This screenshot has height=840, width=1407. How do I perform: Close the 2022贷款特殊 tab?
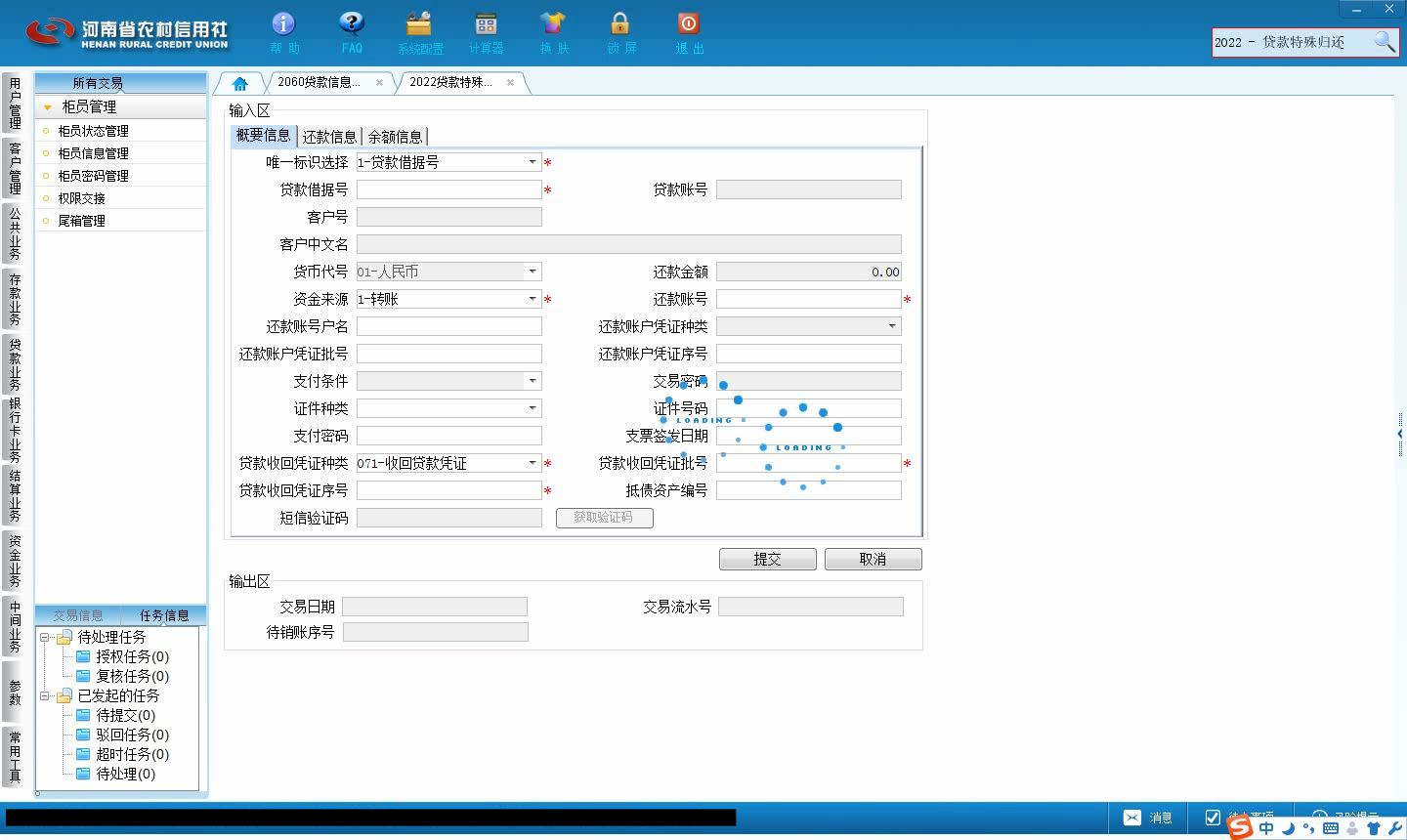click(x=510, y=83)
